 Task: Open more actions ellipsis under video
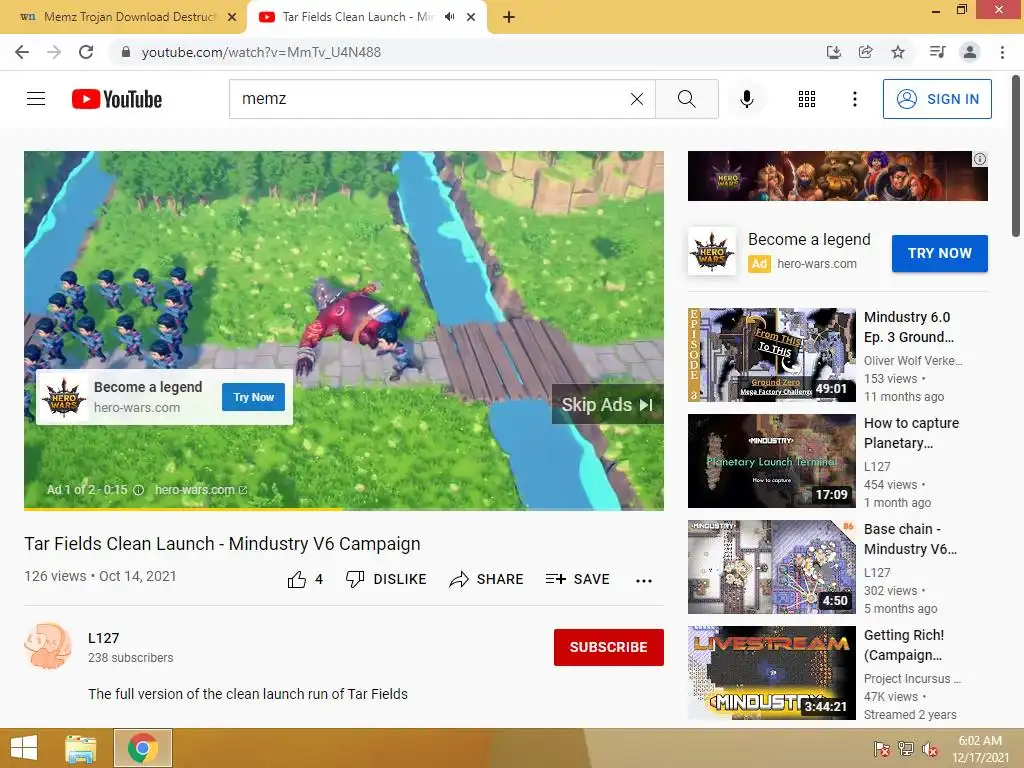tap(644, 581)
